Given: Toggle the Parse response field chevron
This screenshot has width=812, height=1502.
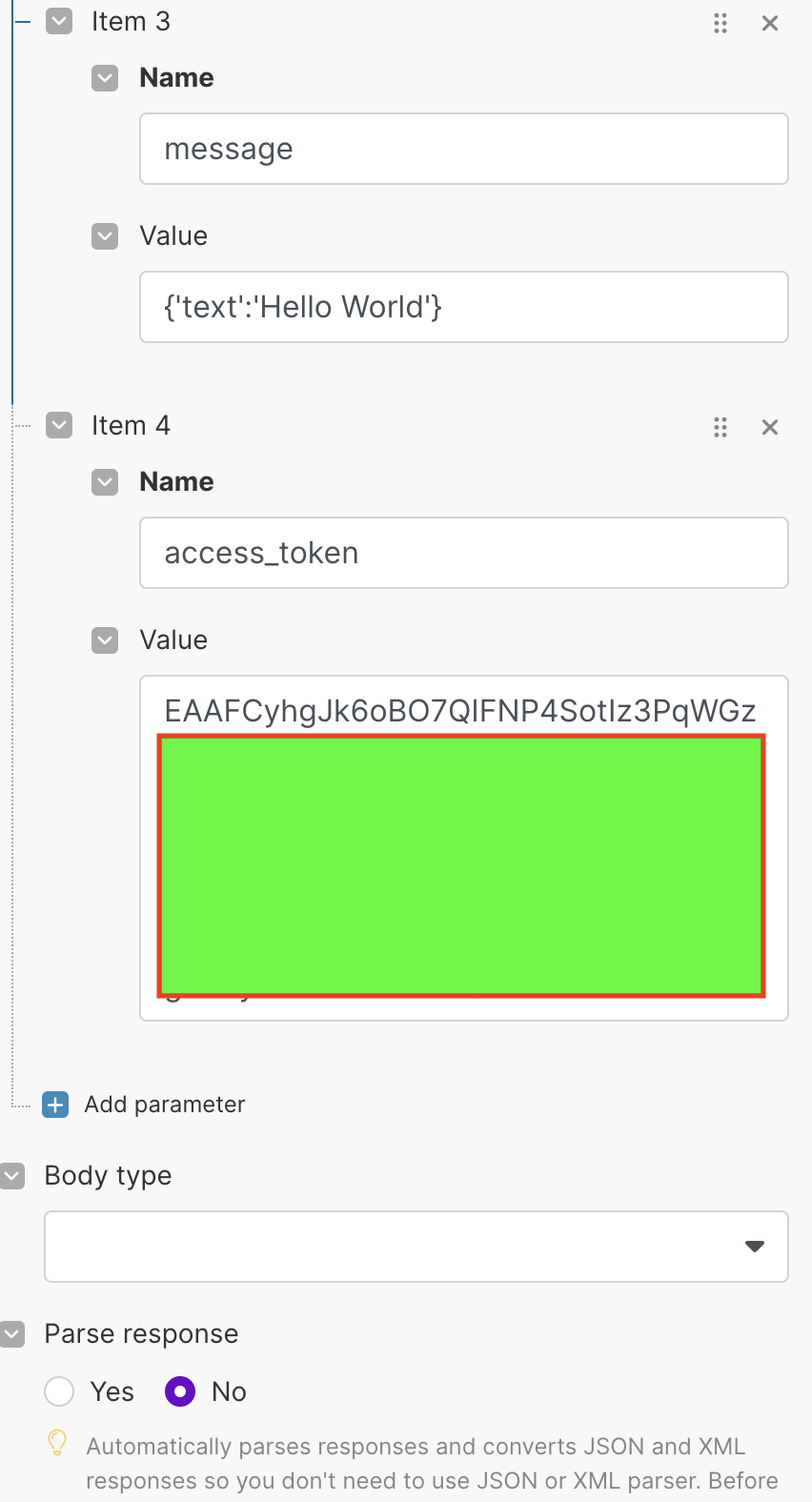Looking at the screenshot, I should [12, 1334].
